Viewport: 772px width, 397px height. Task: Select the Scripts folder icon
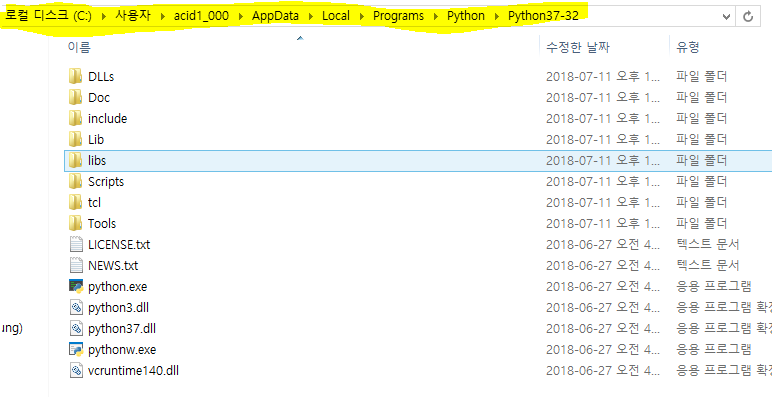click(x=75, y=181)
